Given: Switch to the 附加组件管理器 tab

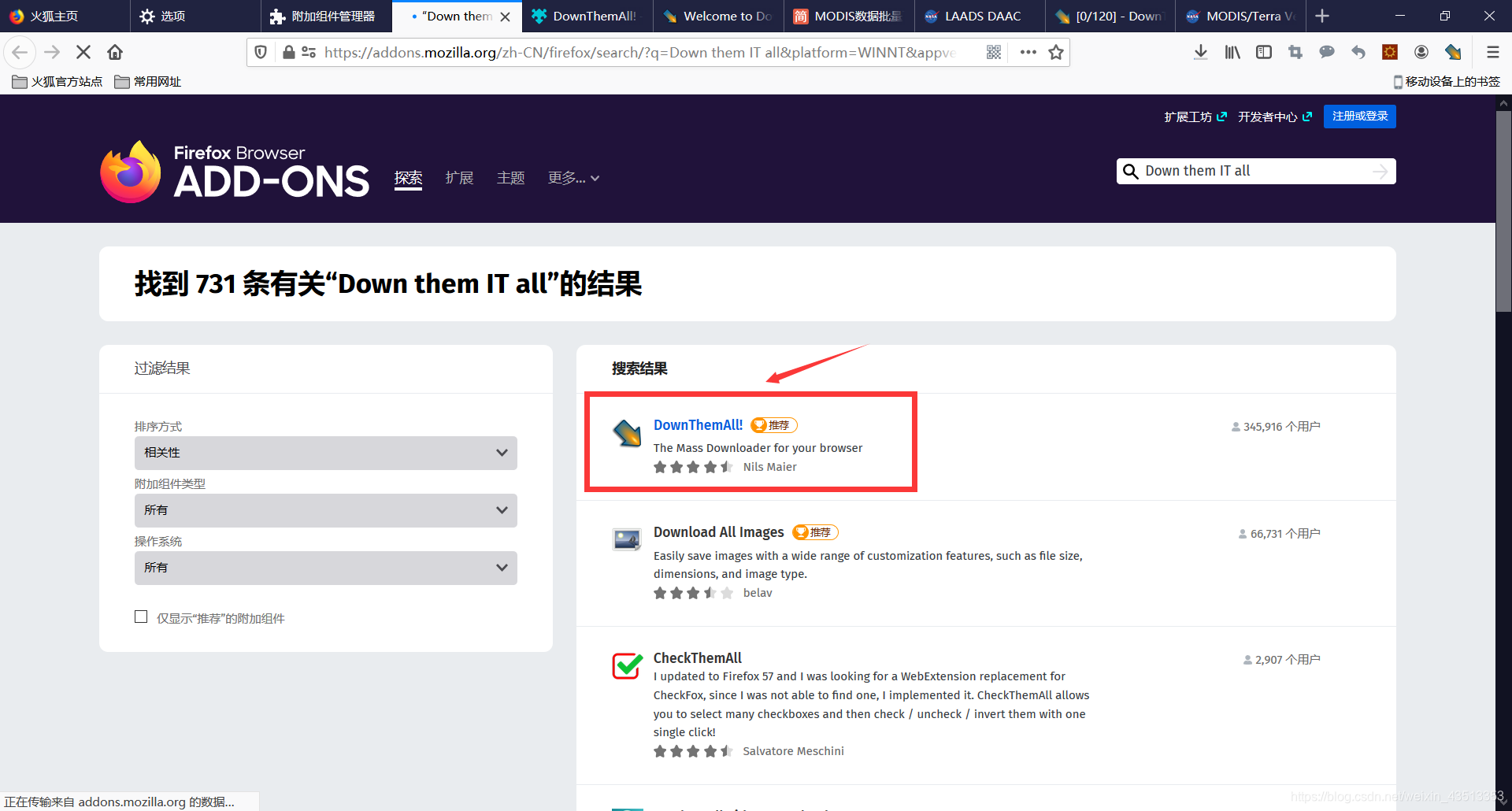Looking at the screenshot, I should (326, 16).
